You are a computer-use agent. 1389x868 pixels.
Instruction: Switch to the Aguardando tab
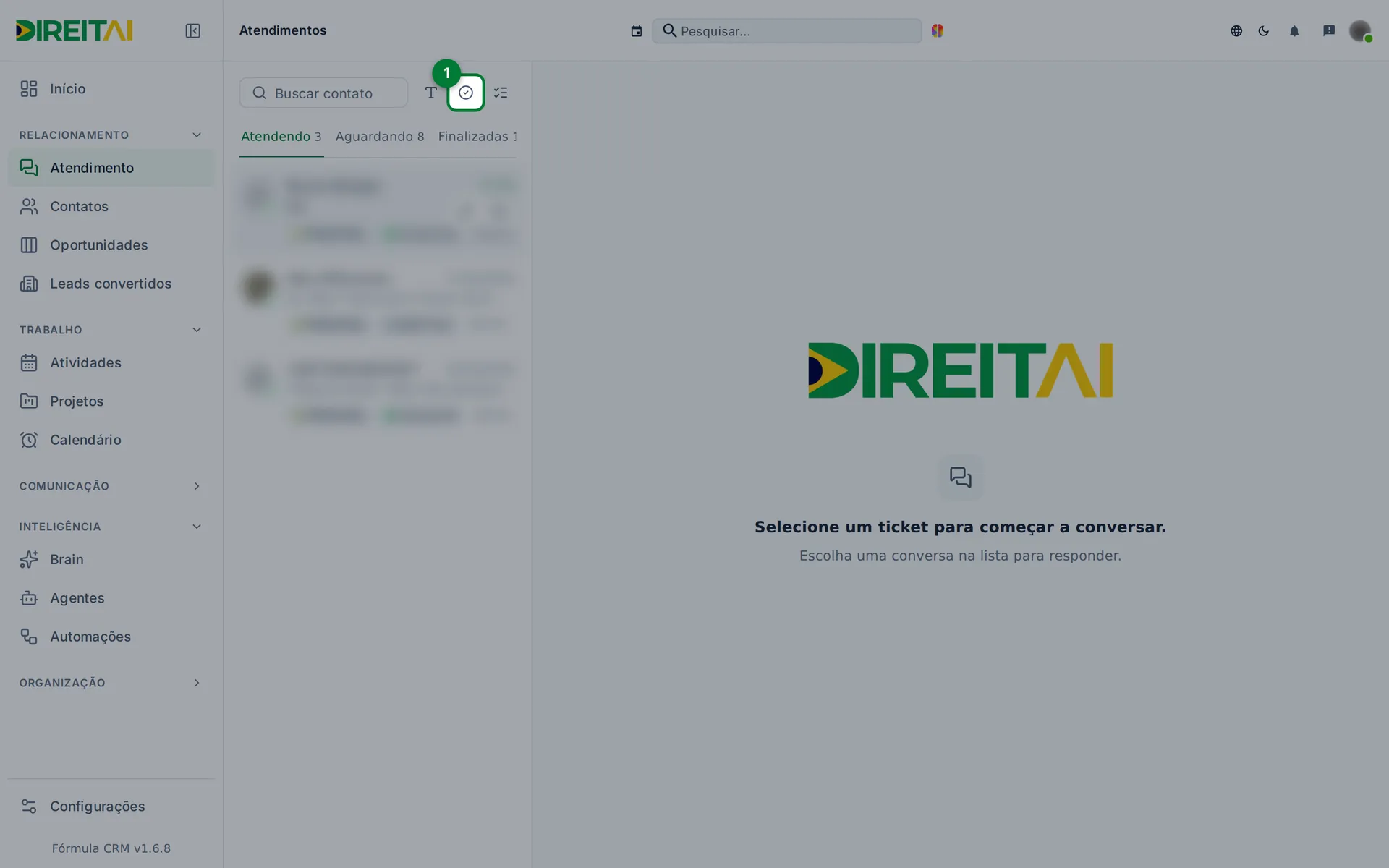pyautogui.click(x=380, y=137)
